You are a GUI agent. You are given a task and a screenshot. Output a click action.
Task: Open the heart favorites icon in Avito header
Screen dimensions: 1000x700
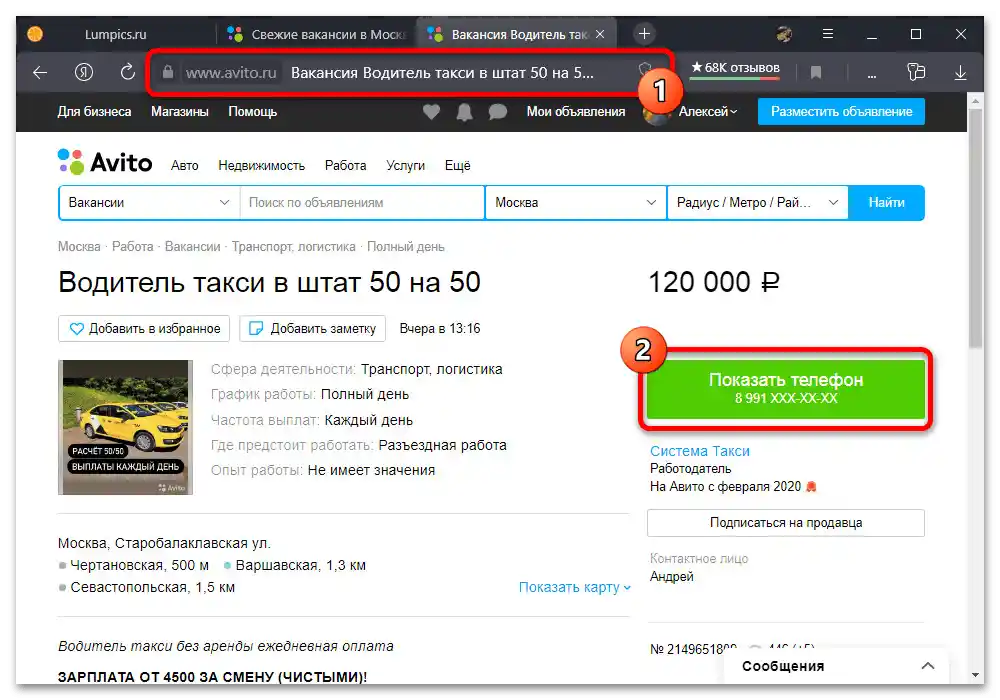[432, 112]
